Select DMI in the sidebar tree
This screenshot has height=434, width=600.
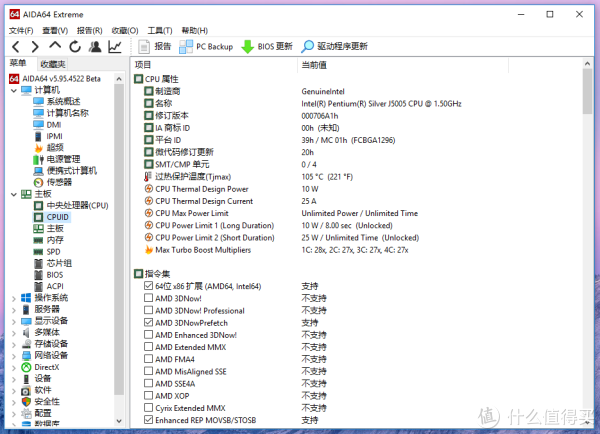coord(47,125)
